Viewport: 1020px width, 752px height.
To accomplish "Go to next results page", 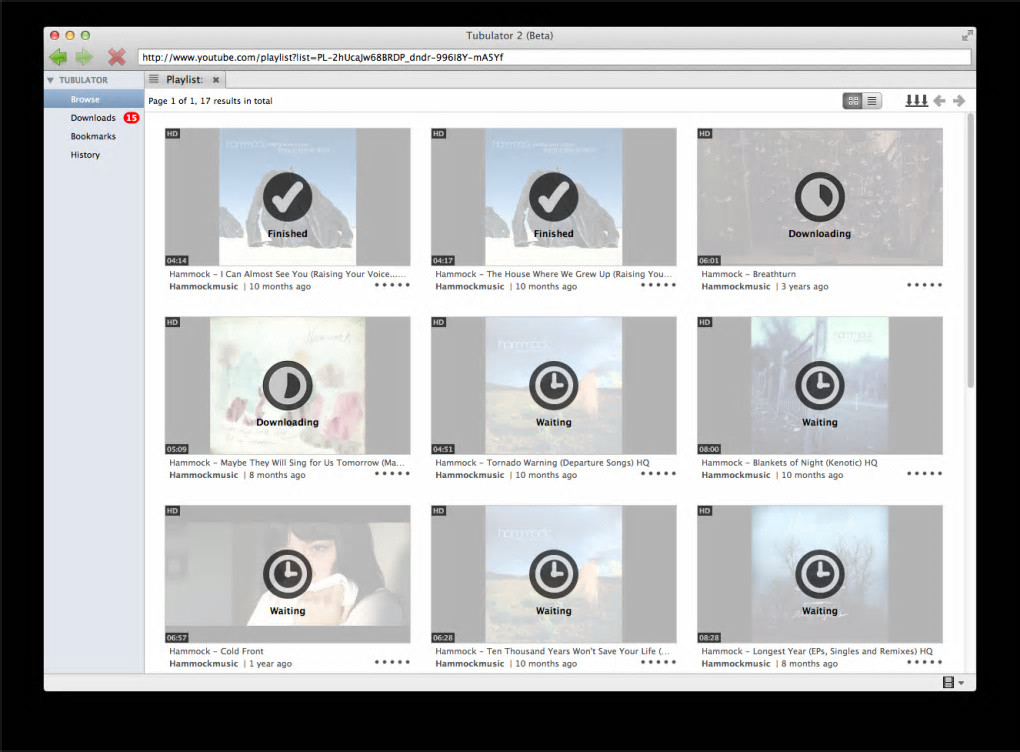I will 959,101.
